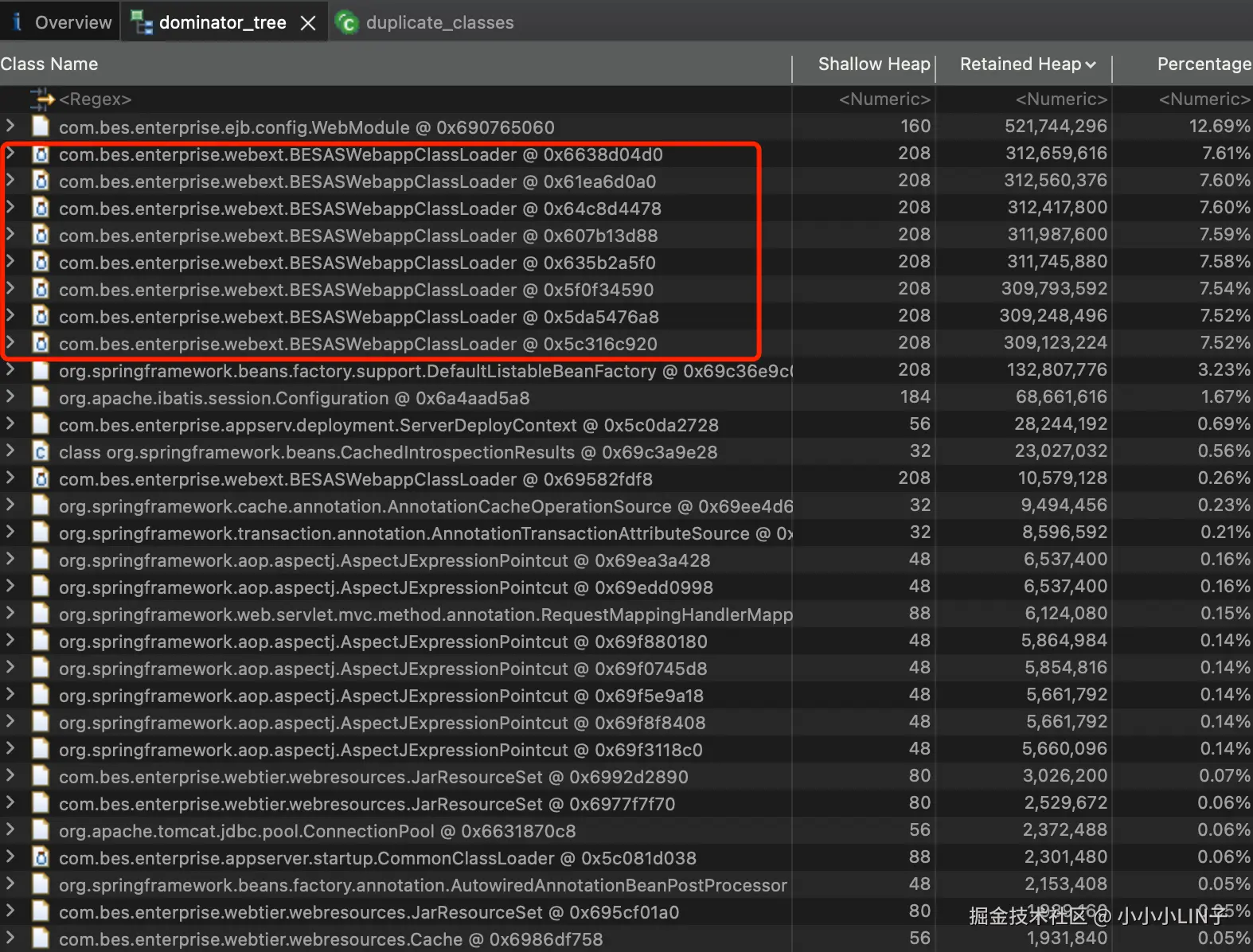Screen dimensions: 1253x952
Task: Click class loader icon for 0x5c316c920
Action: coord(41,343)
